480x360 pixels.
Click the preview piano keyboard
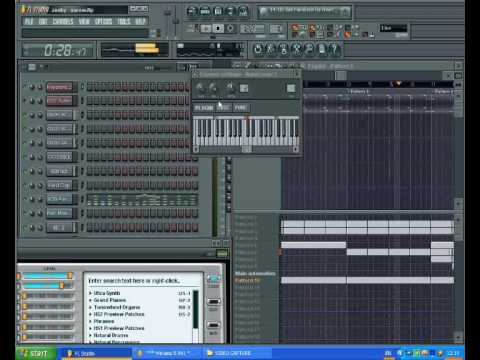pos(246,131)
